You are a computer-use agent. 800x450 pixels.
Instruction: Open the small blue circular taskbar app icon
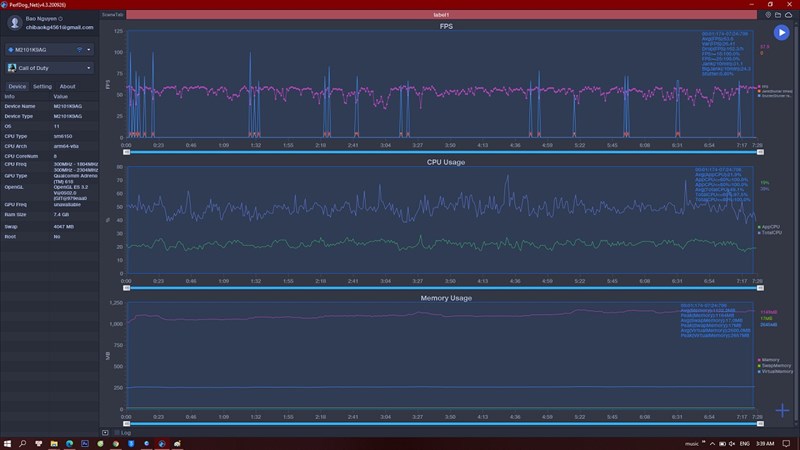coord(146,443)
